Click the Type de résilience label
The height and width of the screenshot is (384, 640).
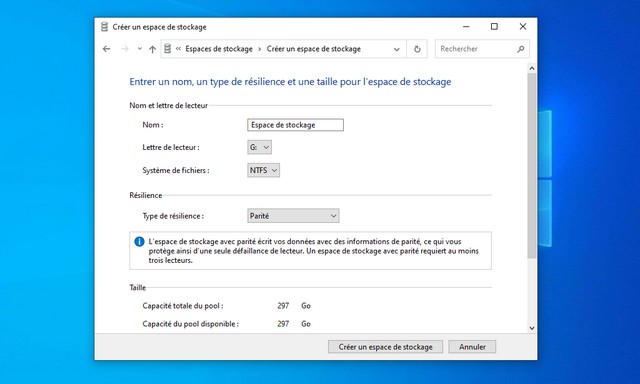pos(173,216)
